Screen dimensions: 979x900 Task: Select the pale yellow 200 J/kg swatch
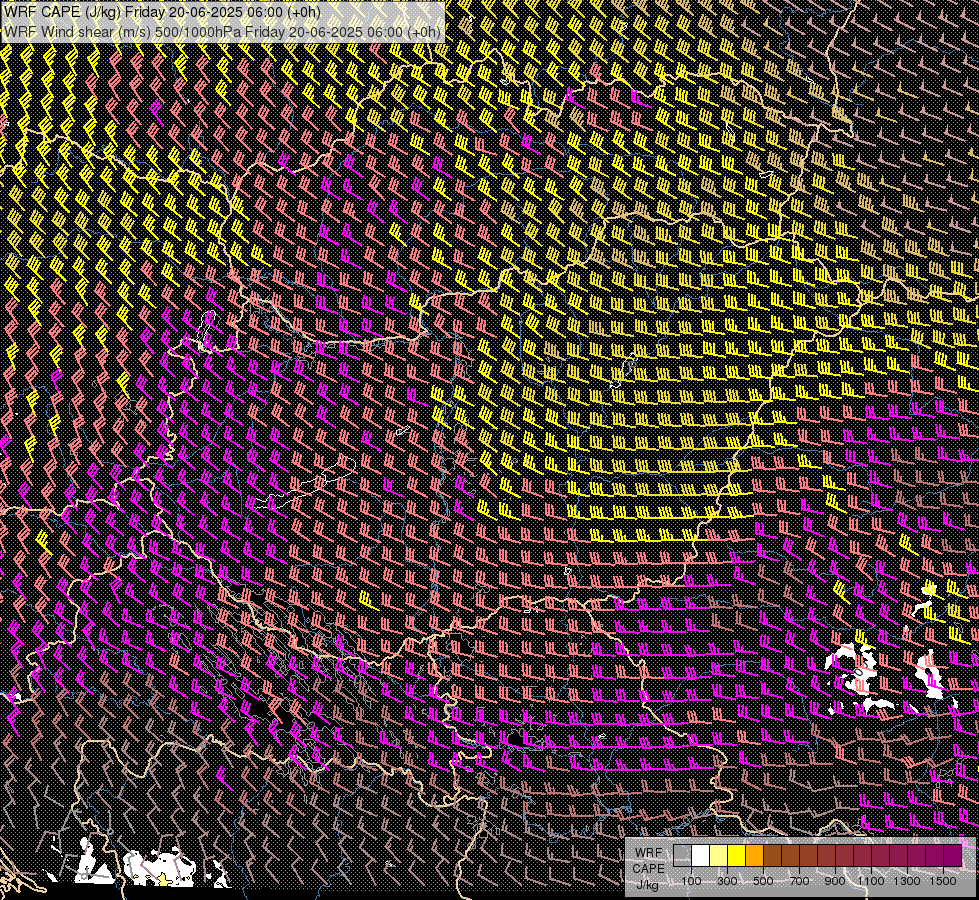click(719, 856)
